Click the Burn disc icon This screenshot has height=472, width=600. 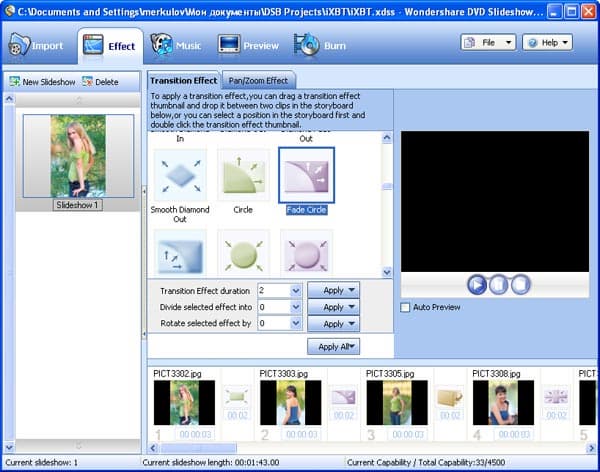tap(306, 44)
